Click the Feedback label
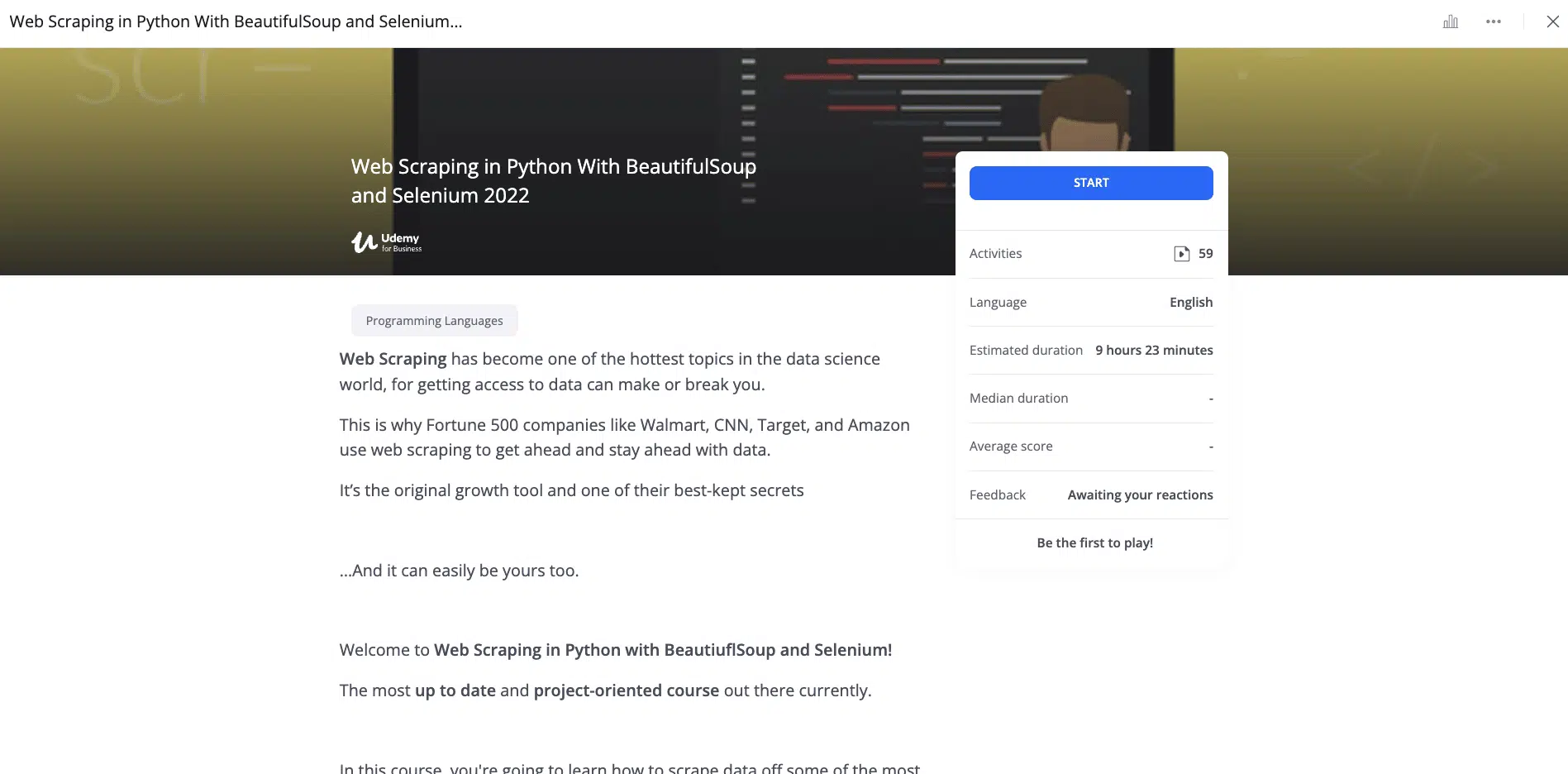The image size is (1568, 774). [x=997, y=495]
